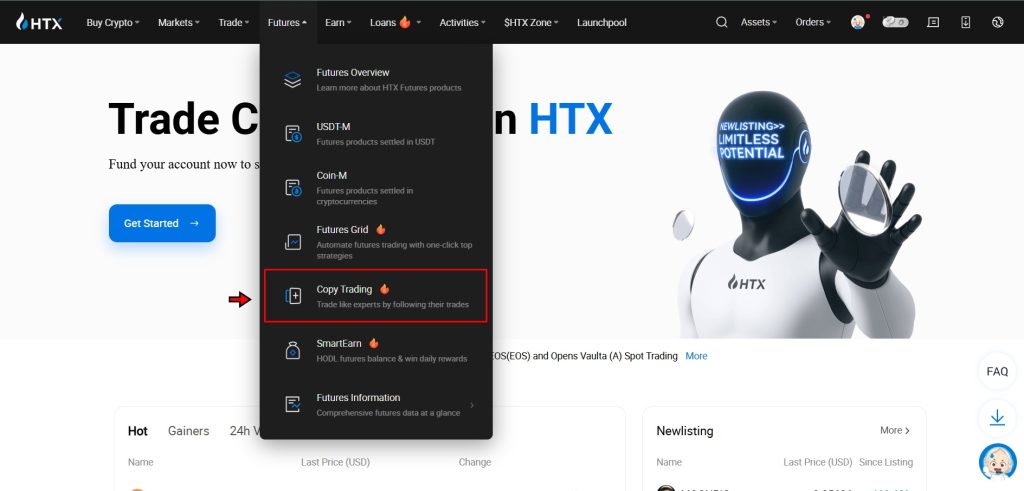The height and width of the screenshot is (491, 1024).
Task: Click the SmartEarn money bag icon
Action: tap(293, 351)
